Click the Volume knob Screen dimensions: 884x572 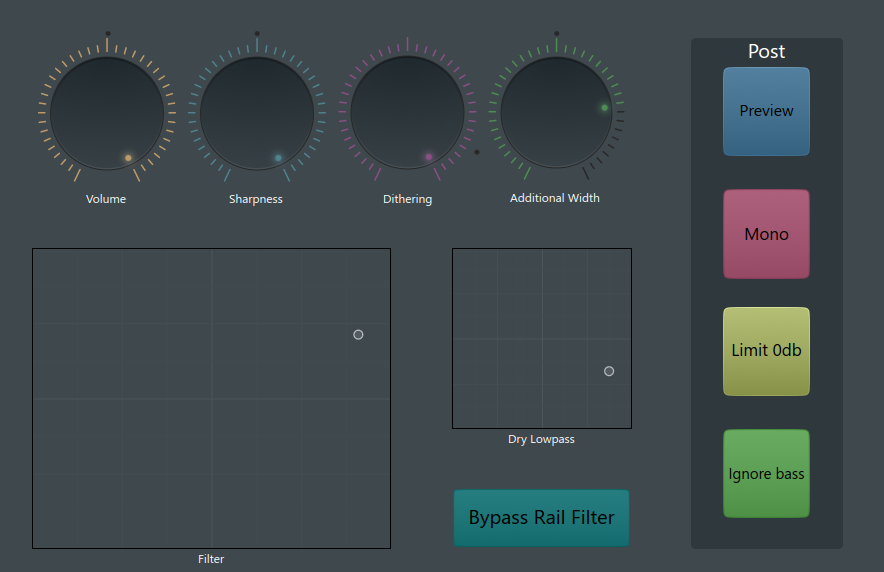tap(107, 113)
